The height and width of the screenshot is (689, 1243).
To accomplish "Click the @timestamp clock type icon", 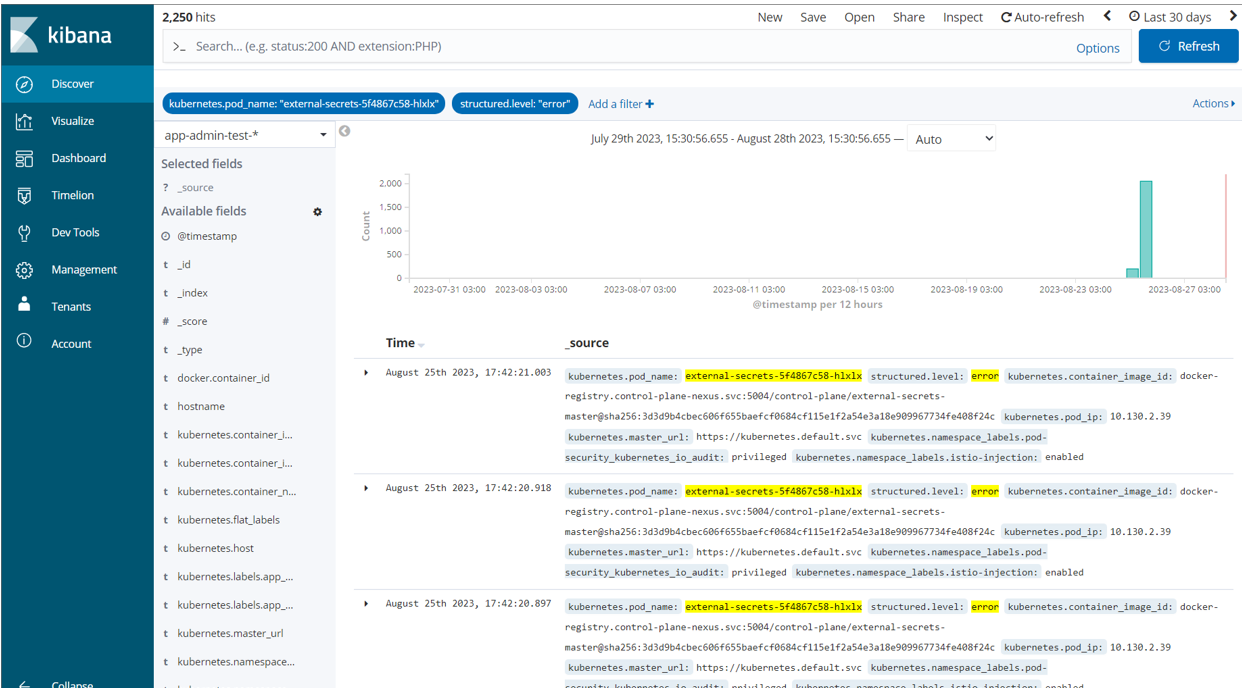I will tap(166, 237).
